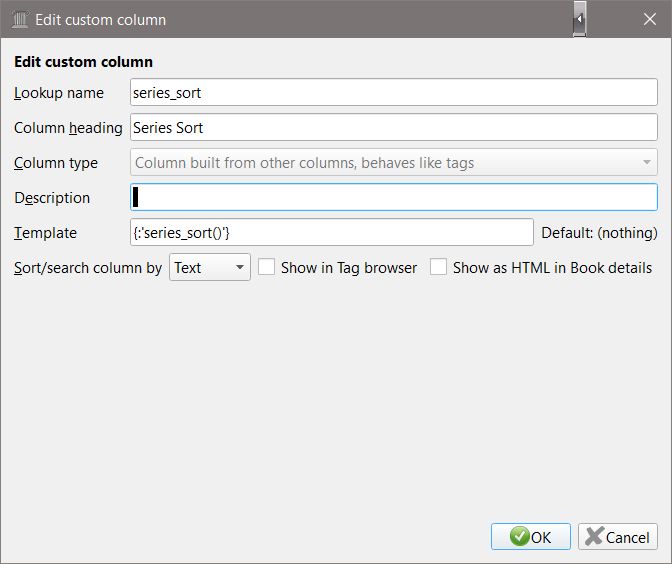The image size is (672, 564).
Task: Click the calibre library icon in title bar
Action: (20, 19)
